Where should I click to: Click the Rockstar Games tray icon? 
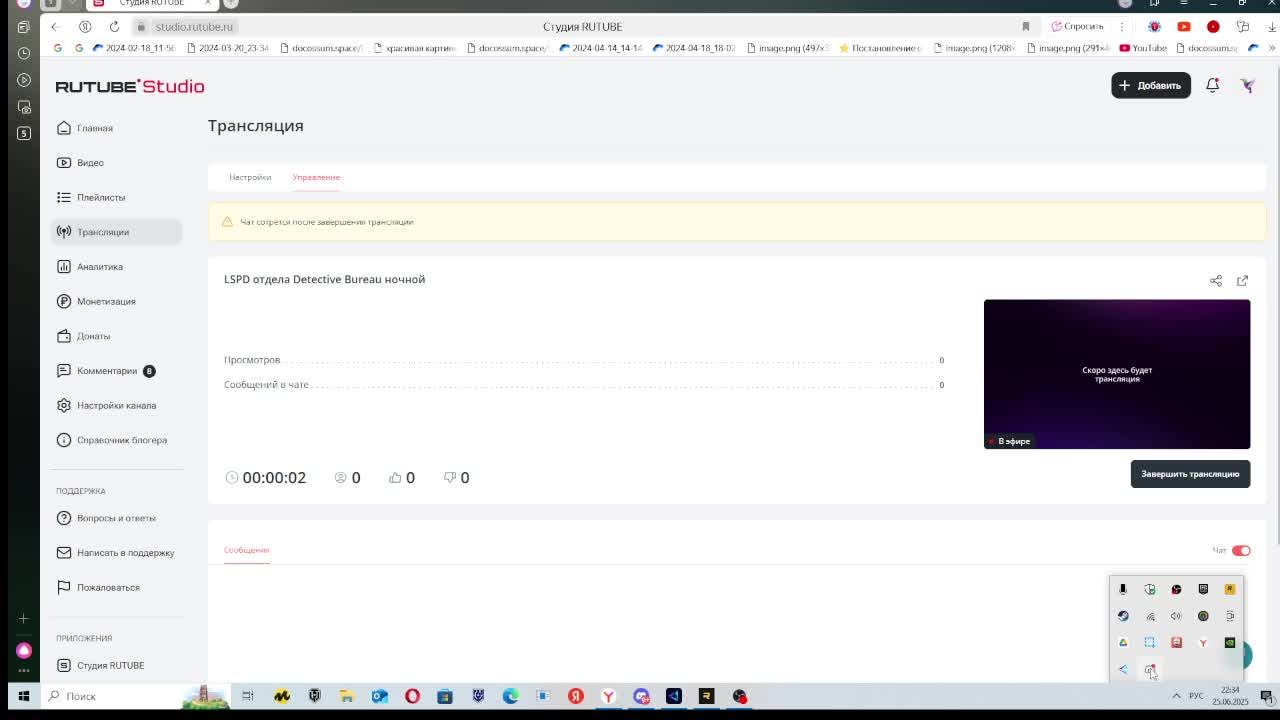(1230, 589)
